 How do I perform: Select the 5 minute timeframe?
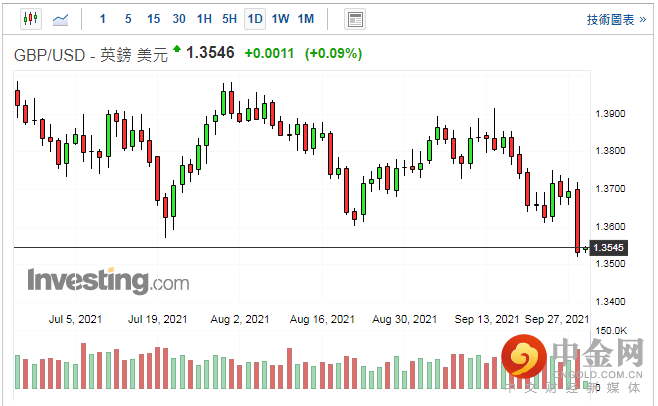[127, 18]
